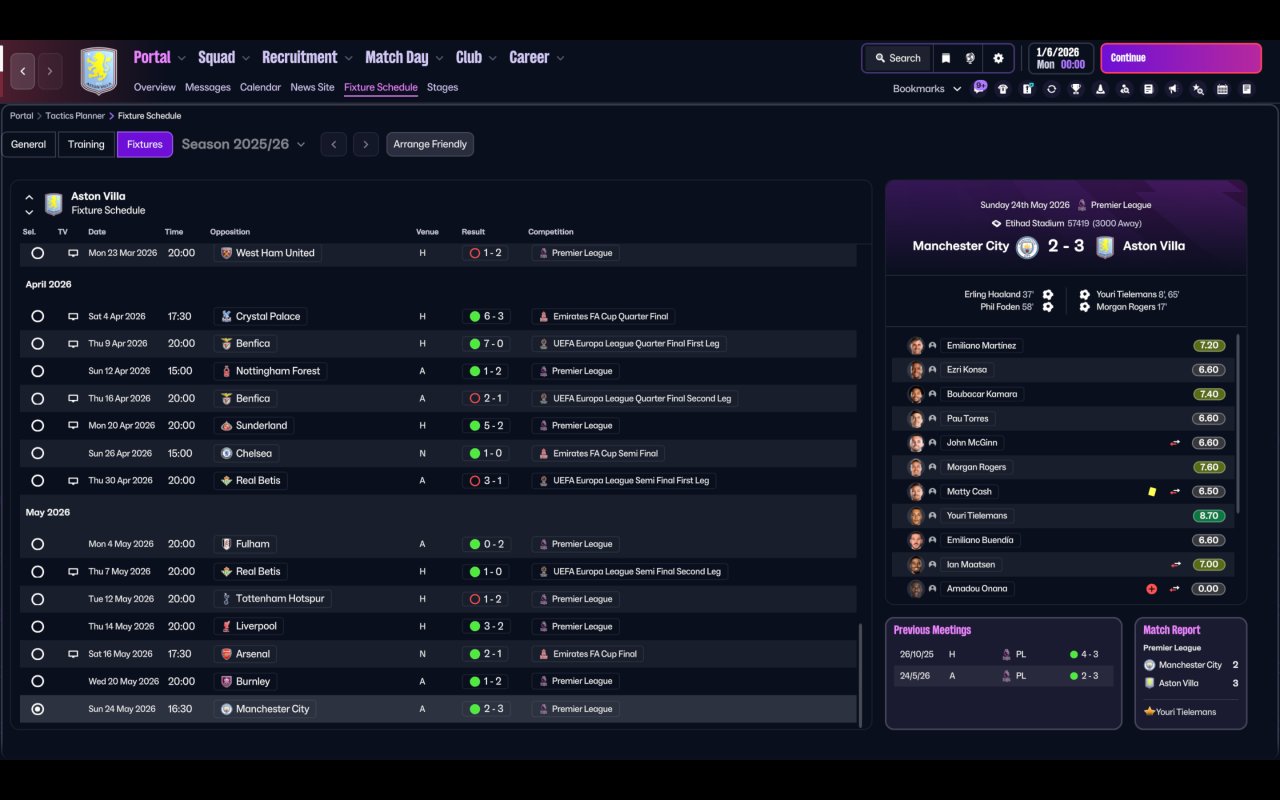Toggle the Aston Villa fixture schedule up/down chevrons
This screenshot has height=800, width=1280.
[29, 204]
